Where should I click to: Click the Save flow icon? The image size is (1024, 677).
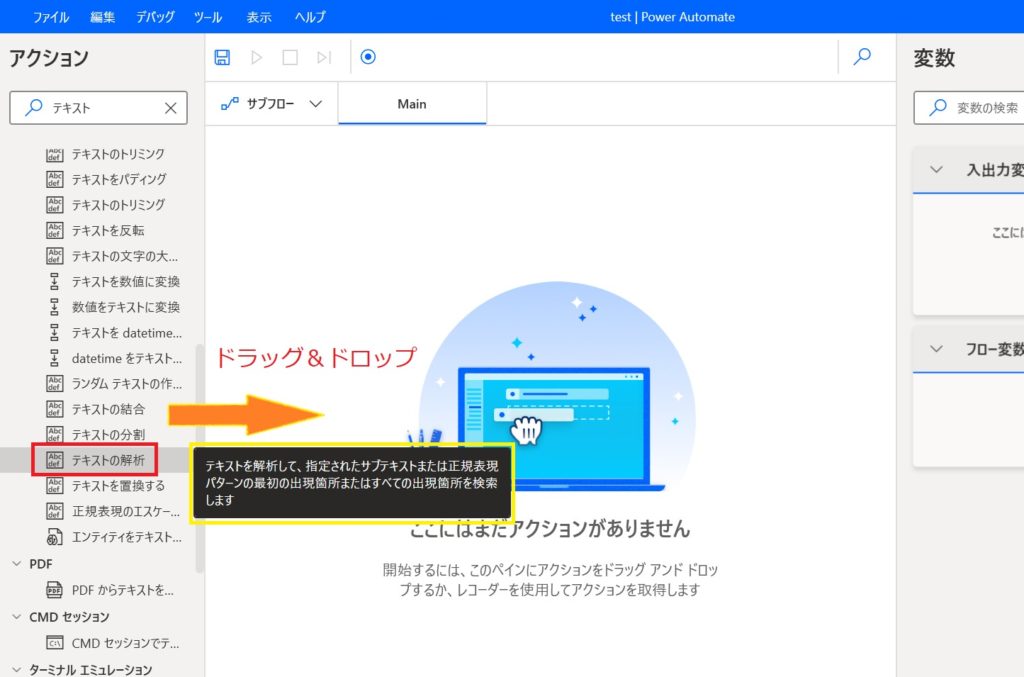click(222, 57)
